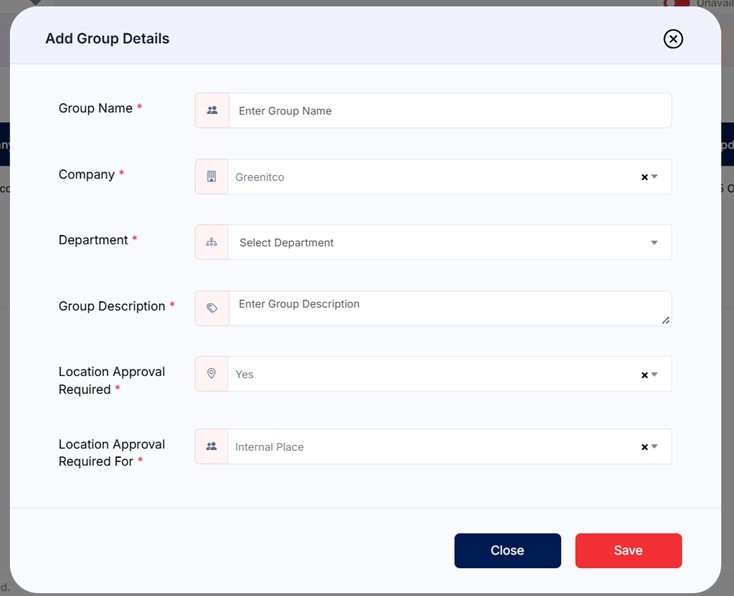This screenshot has height=596, width=734.
Task: Click the tag icon beside Group Description
Action: (x=212, y=308)
